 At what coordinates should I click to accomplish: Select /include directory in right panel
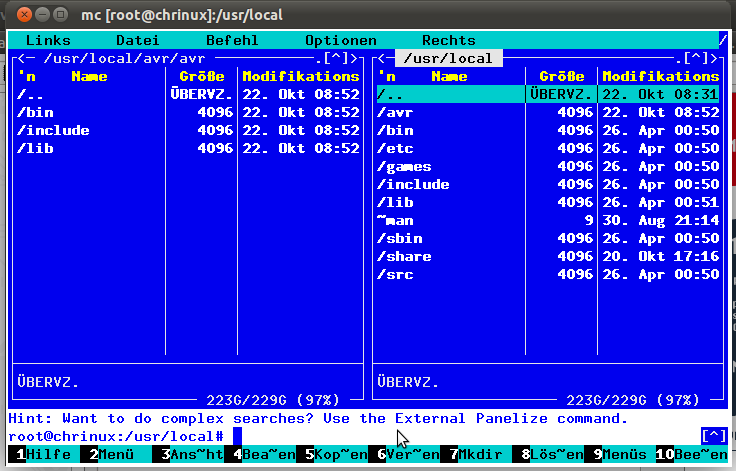pos(548,184)
